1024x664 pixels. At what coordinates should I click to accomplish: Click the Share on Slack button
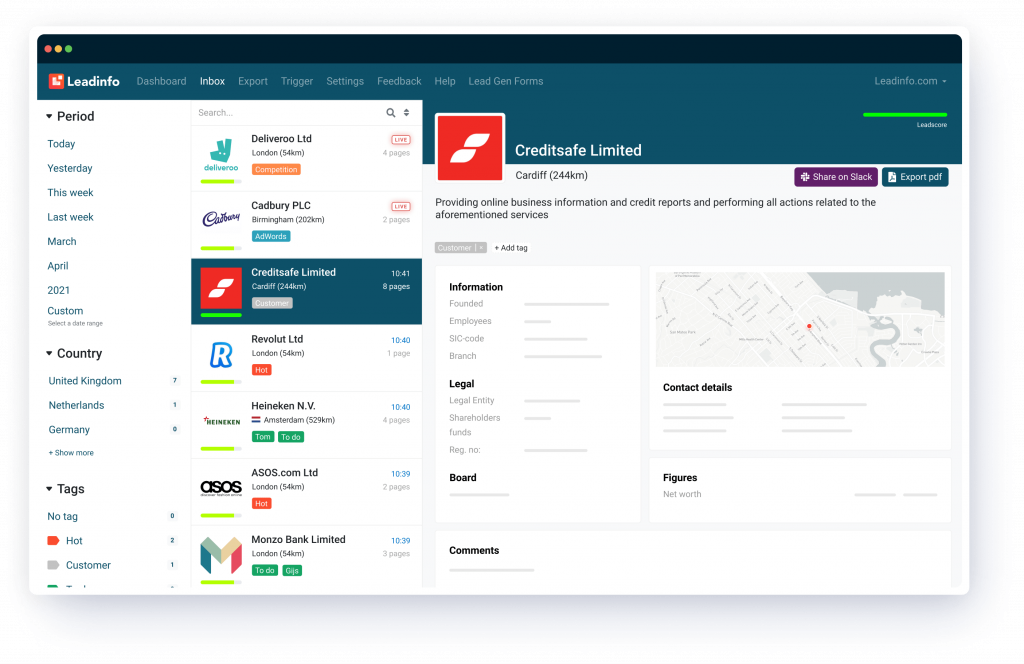(835, 177)
